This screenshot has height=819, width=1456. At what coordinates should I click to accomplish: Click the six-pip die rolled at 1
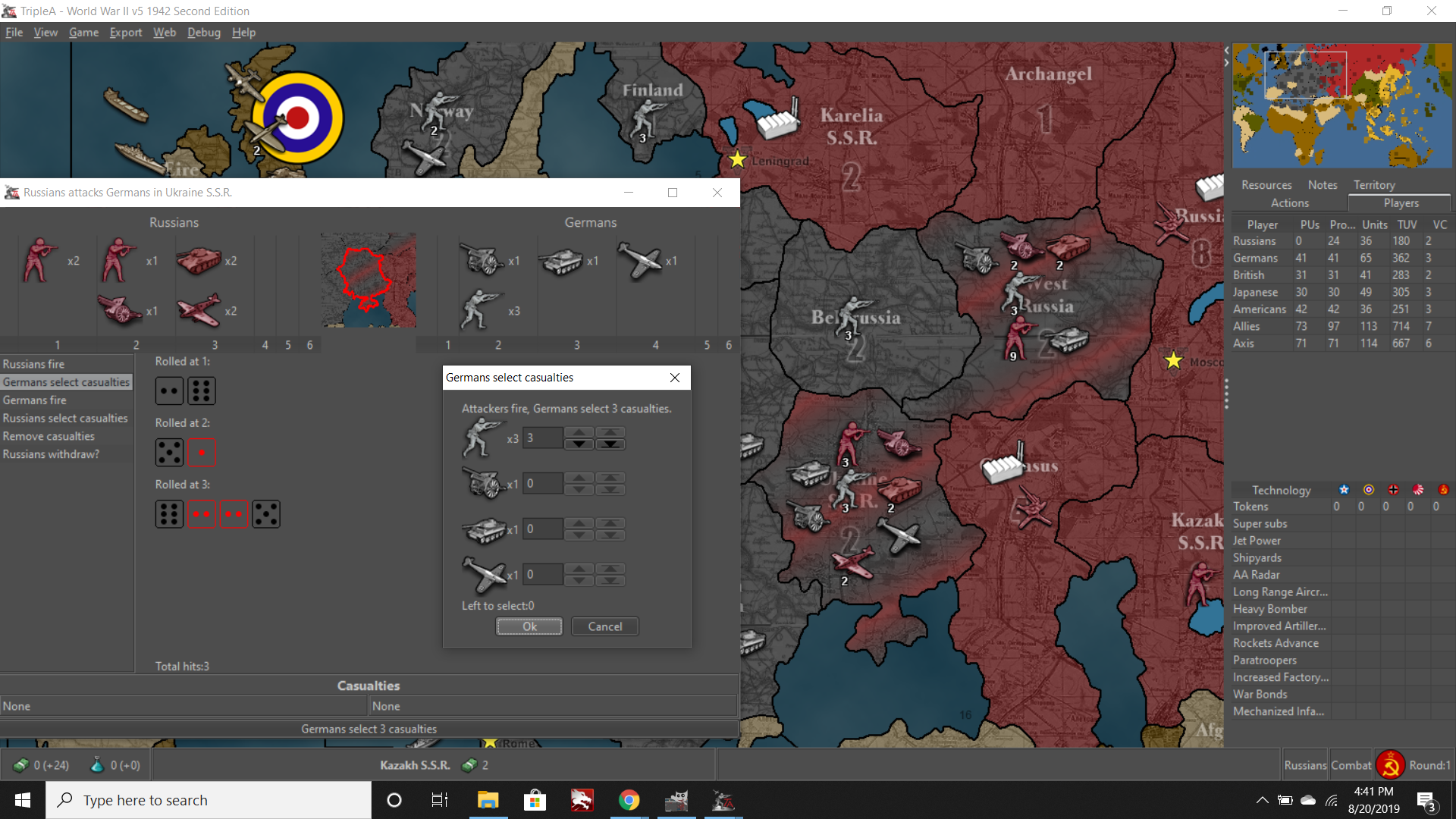(202, 391)
